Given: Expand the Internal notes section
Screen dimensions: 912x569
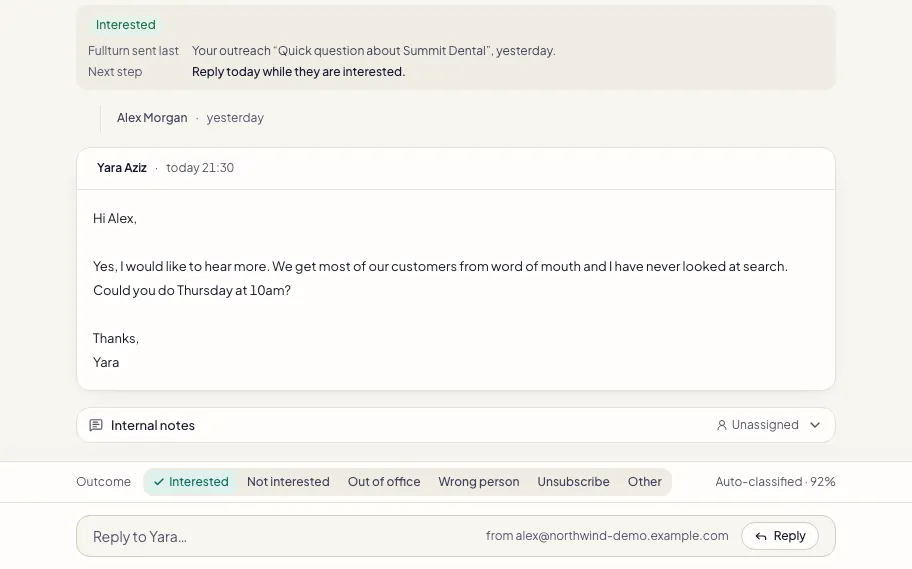Looking at the screenshot, I should click(x=456, y=425).
